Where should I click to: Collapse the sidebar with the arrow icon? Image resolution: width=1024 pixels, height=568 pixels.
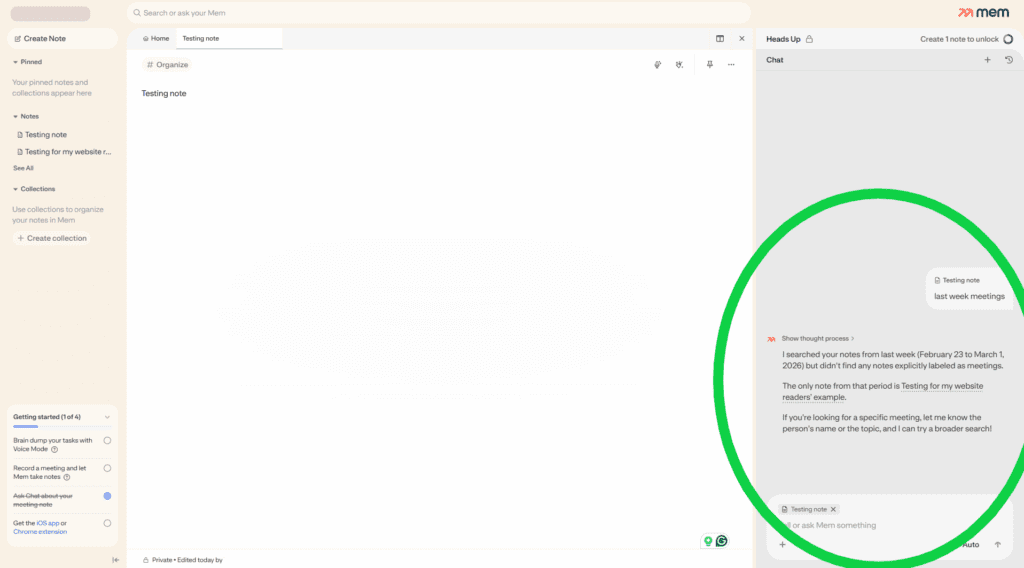(x=116, y=560)
